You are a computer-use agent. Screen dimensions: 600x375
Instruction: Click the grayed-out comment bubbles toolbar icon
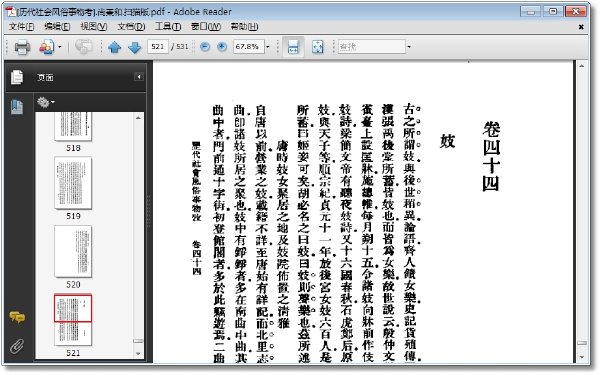(x=83, y=47)
